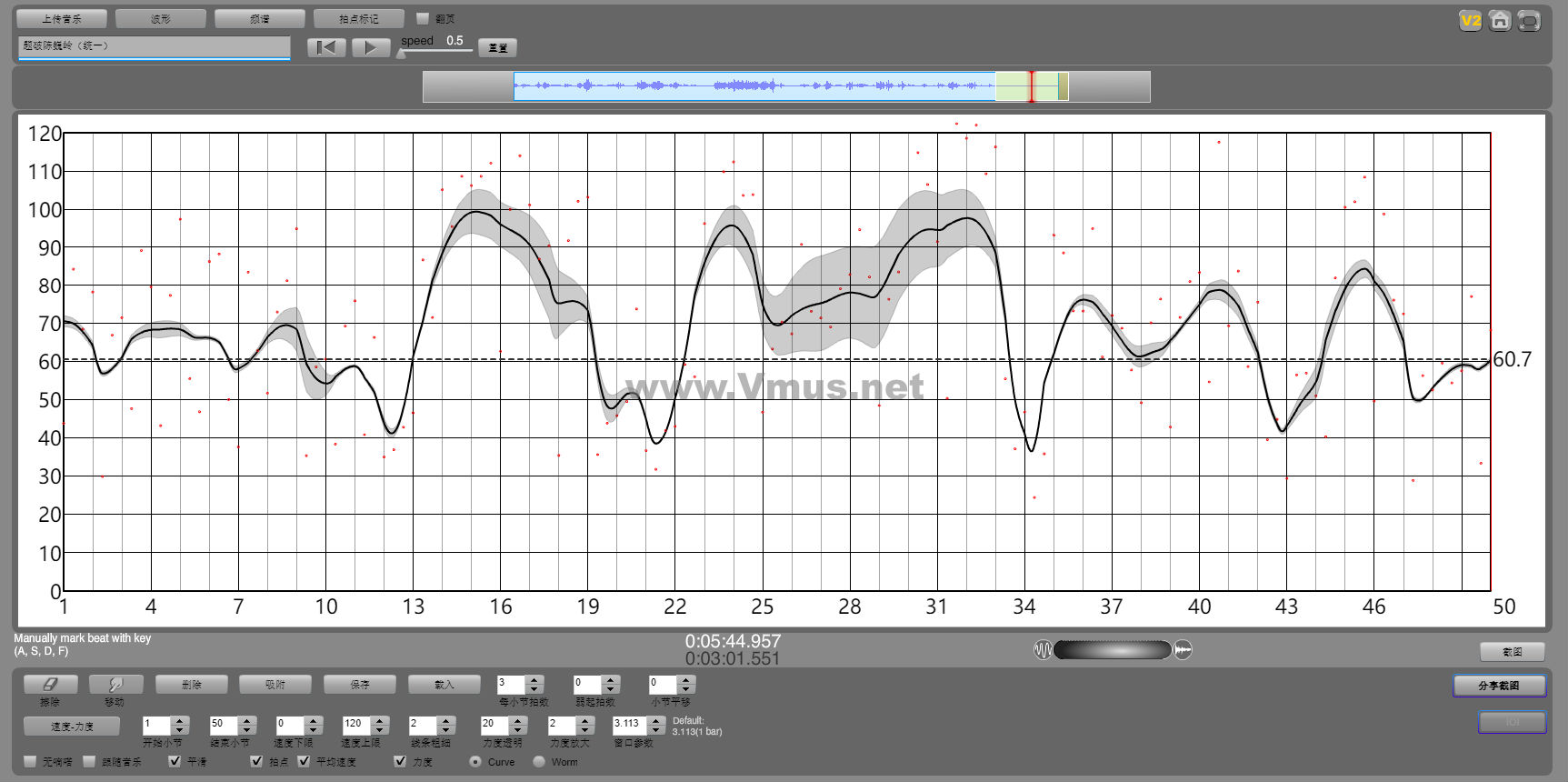This screenshot has width=1568, height=782.
Task: Click the 吸附 snap button
Action: click(275, 684)
